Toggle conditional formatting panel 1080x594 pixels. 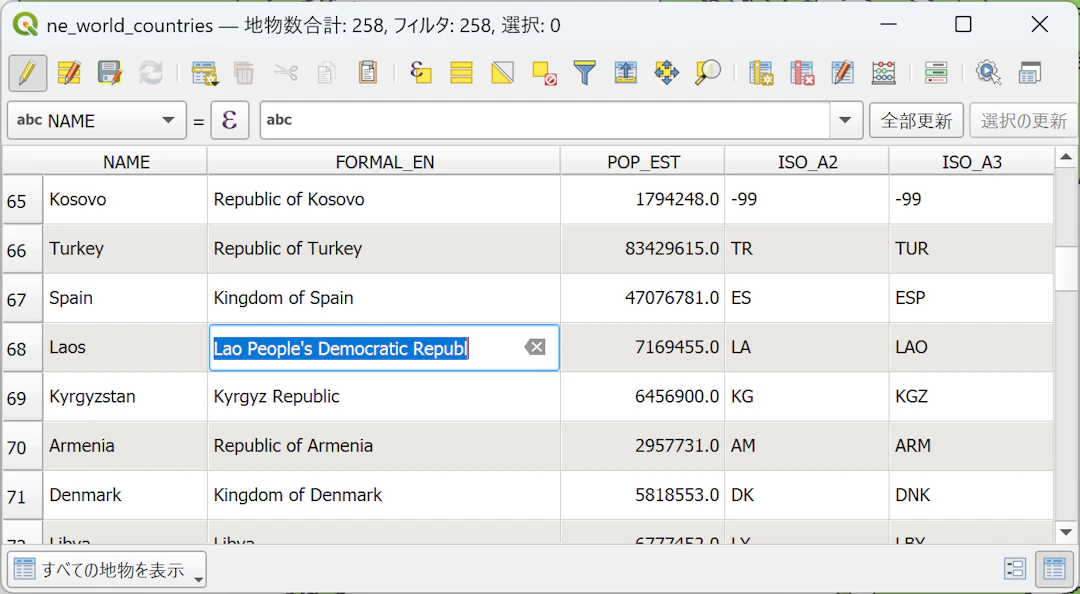pos(936,72)
